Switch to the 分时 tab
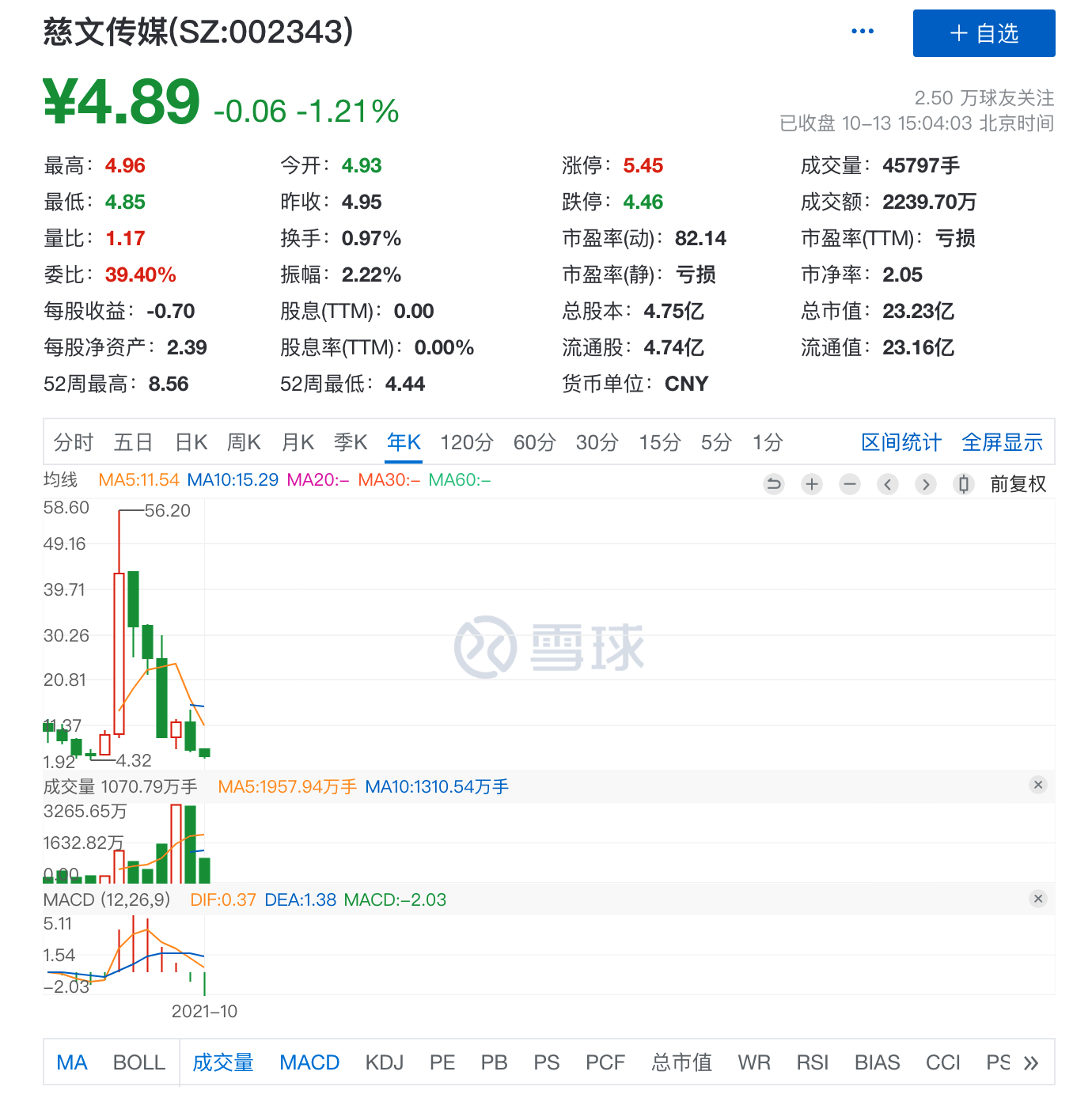 coord(73,442)
